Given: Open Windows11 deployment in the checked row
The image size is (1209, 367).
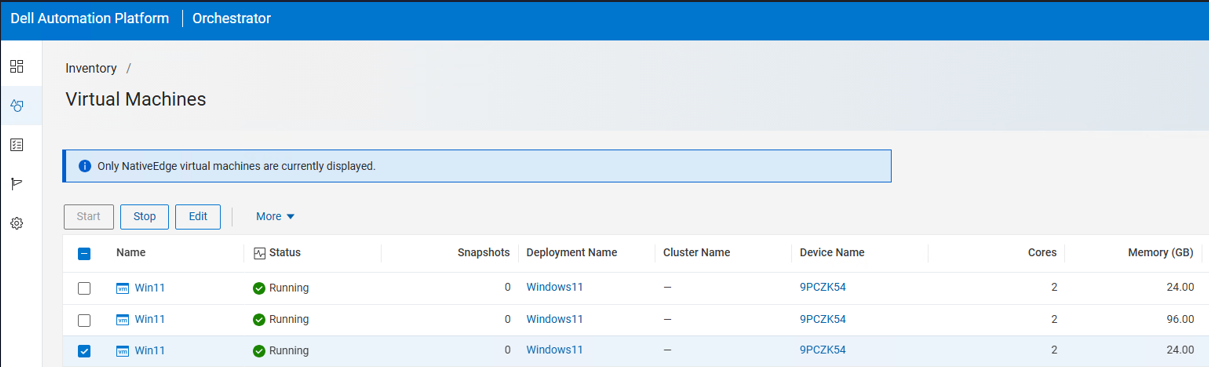Looking at the screenshot, I should 555,351.
